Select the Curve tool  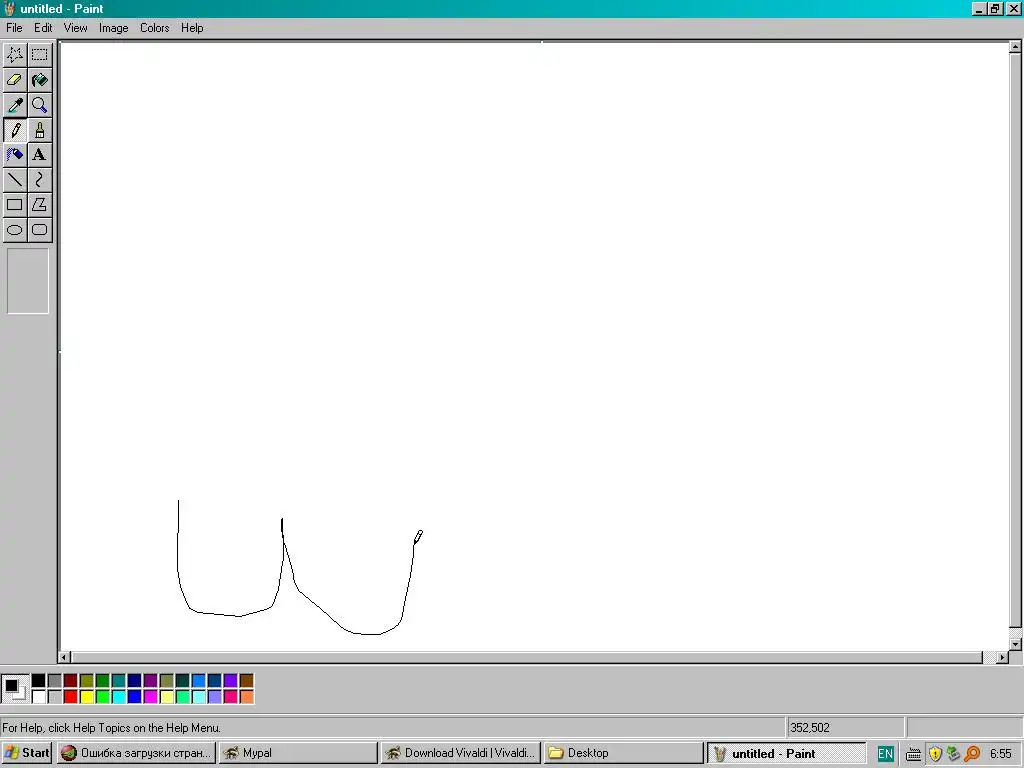click(x=40, y=180)
